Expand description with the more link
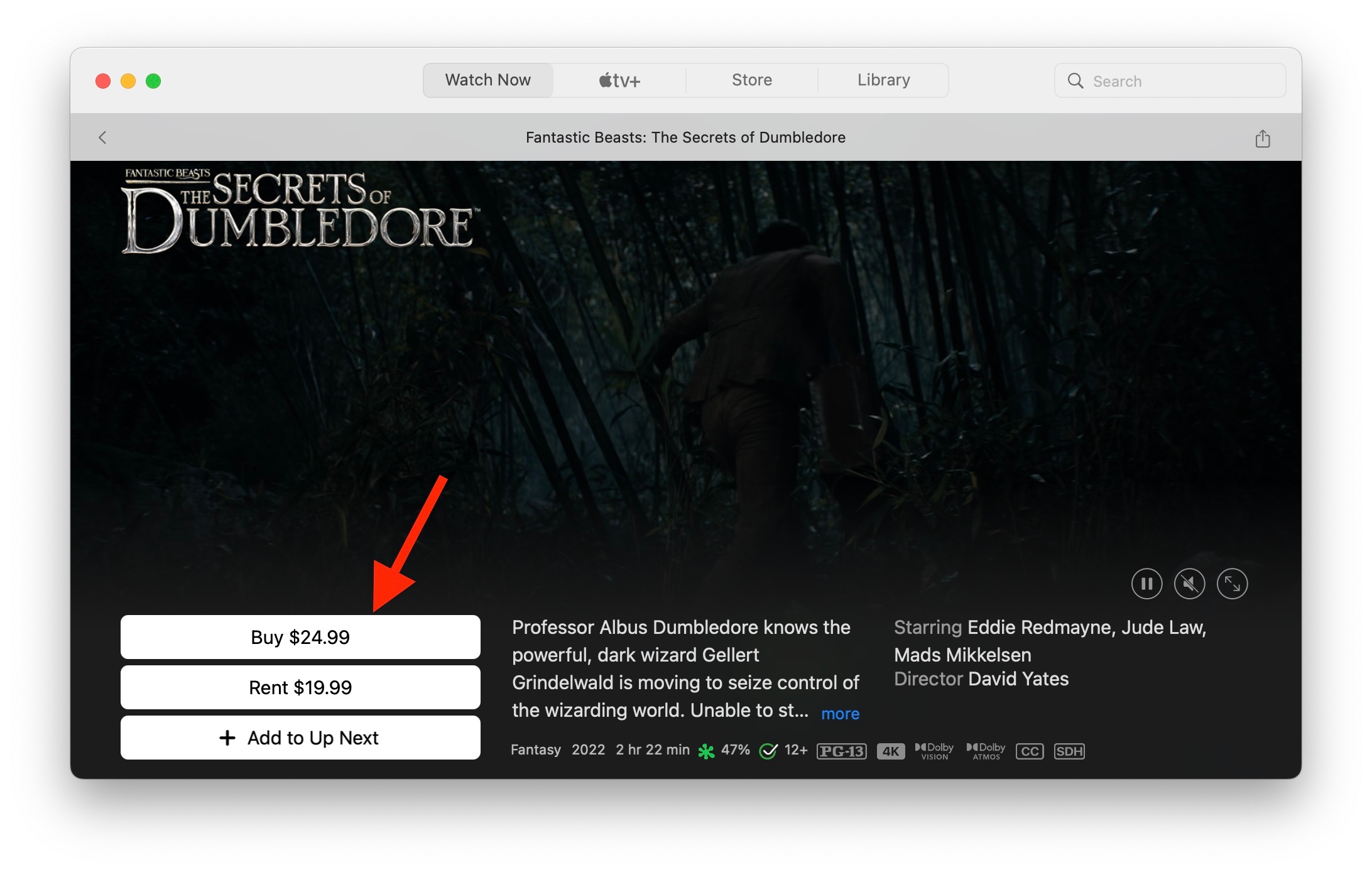Screen dimensions: 1372x872 pos(840,714)
